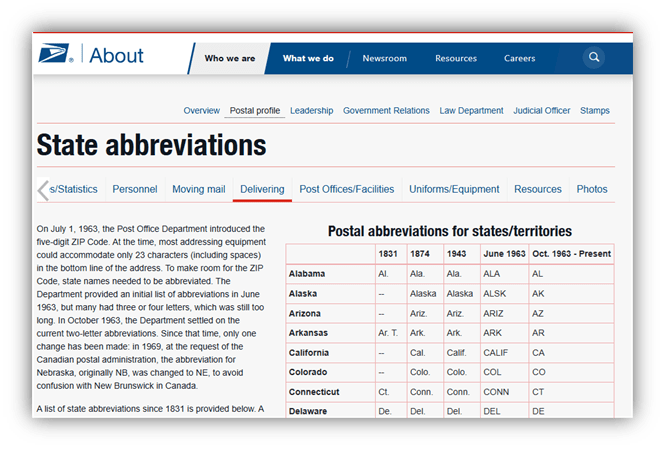Viewport: 665px width, 450px height.
Task: Open the blue bar Resources menu
Action: 456,59
